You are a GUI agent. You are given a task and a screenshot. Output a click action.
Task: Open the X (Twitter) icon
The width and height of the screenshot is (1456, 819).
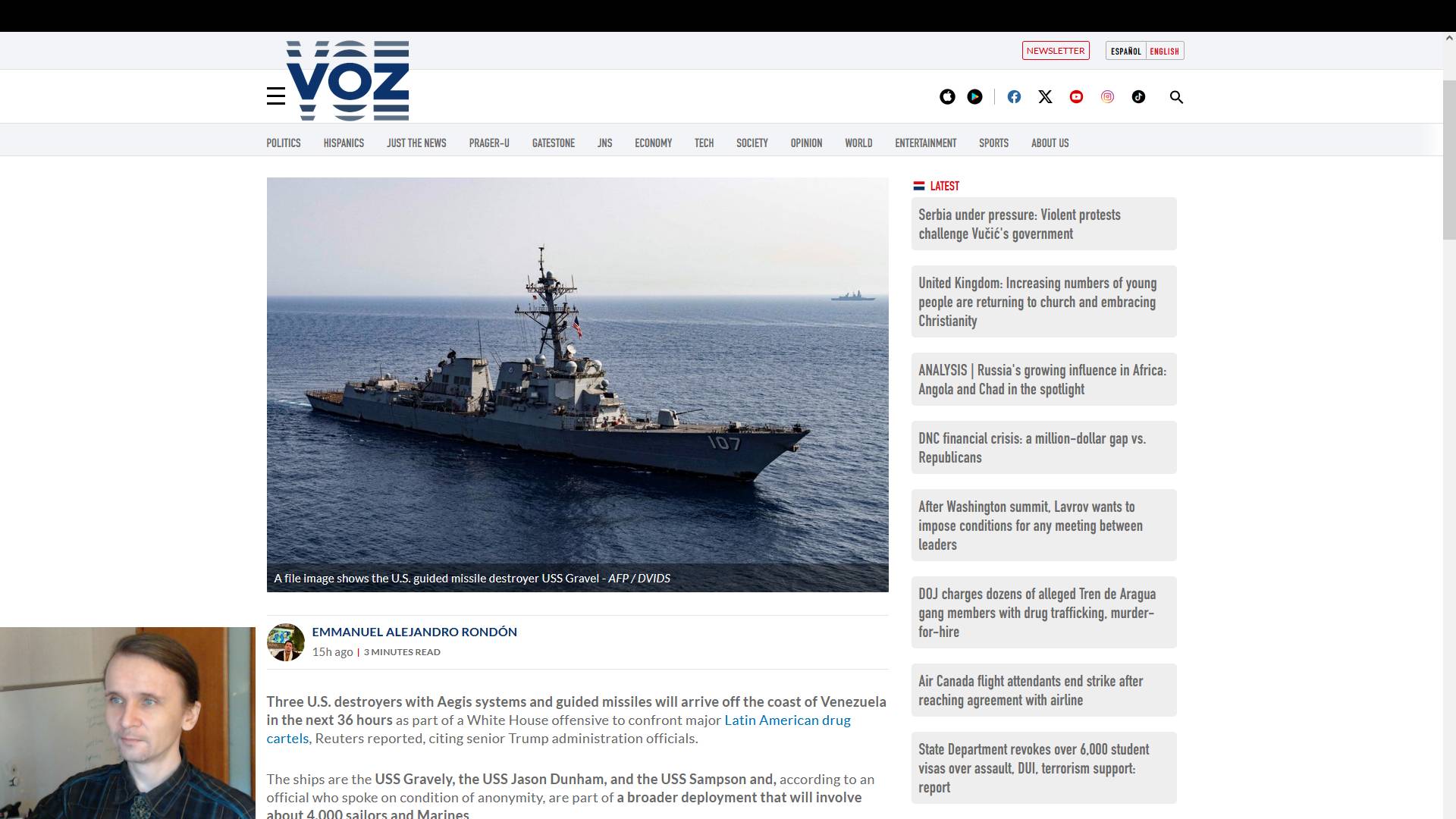pos(1045,97)
